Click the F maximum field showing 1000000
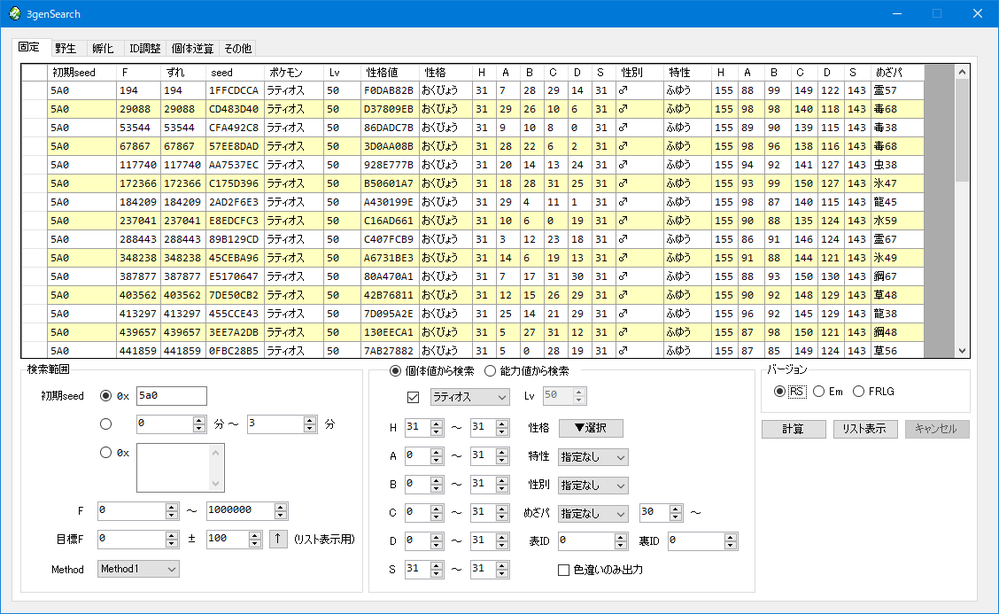Viewport: 999px width, 614px height. pyautogui.click(x=247, y=511)
